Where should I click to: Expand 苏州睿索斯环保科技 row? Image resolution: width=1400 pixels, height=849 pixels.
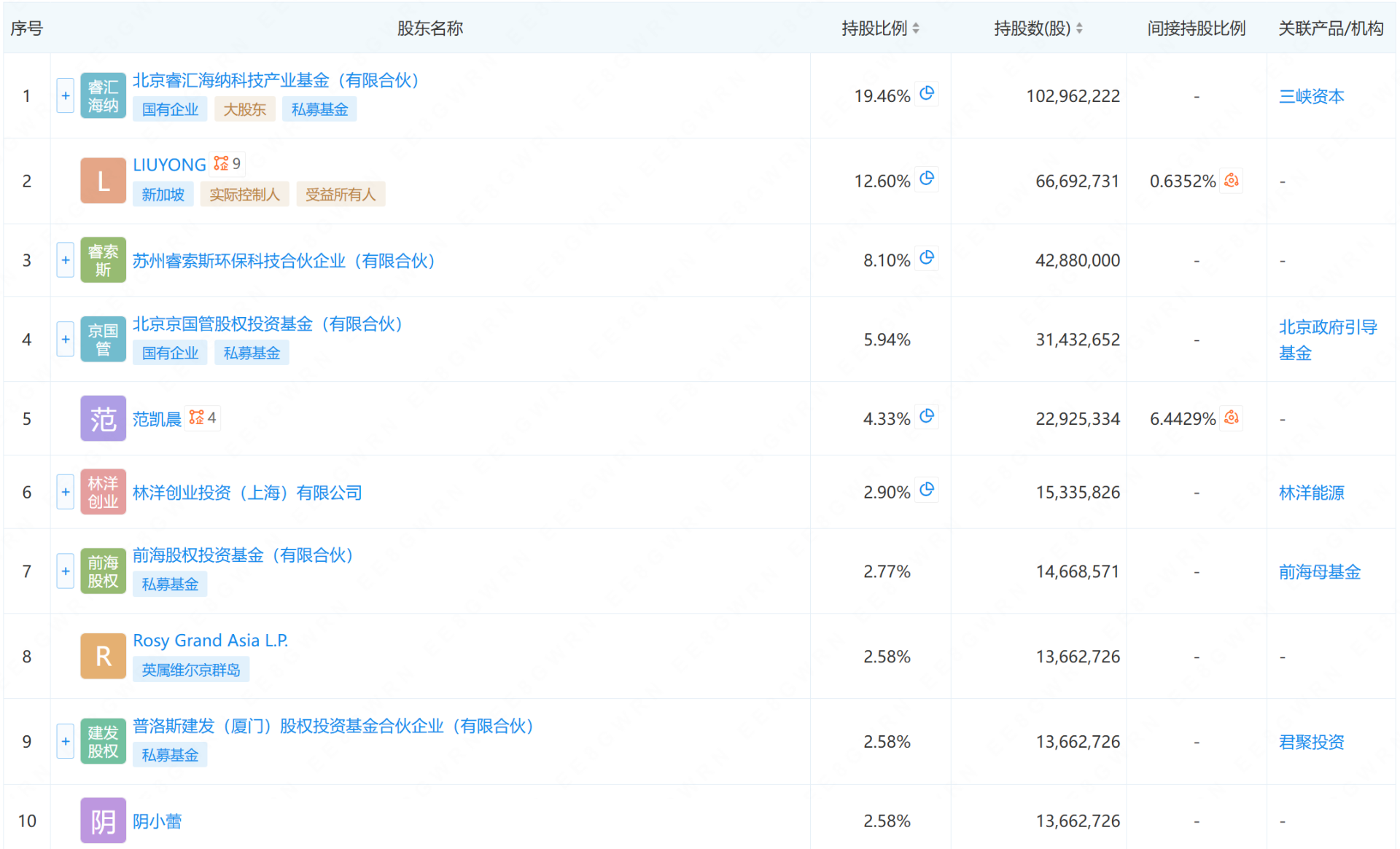coord(66,260)
